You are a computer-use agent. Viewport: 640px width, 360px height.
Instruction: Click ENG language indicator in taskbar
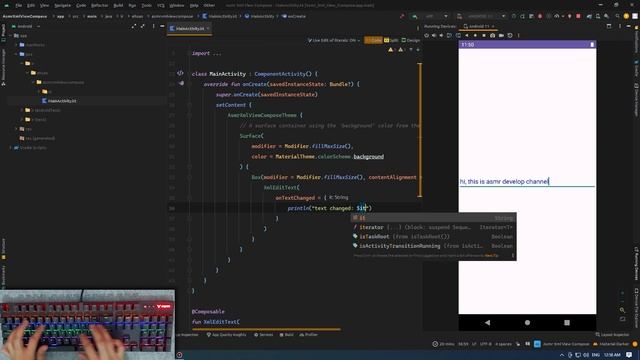tap(596, 355)
